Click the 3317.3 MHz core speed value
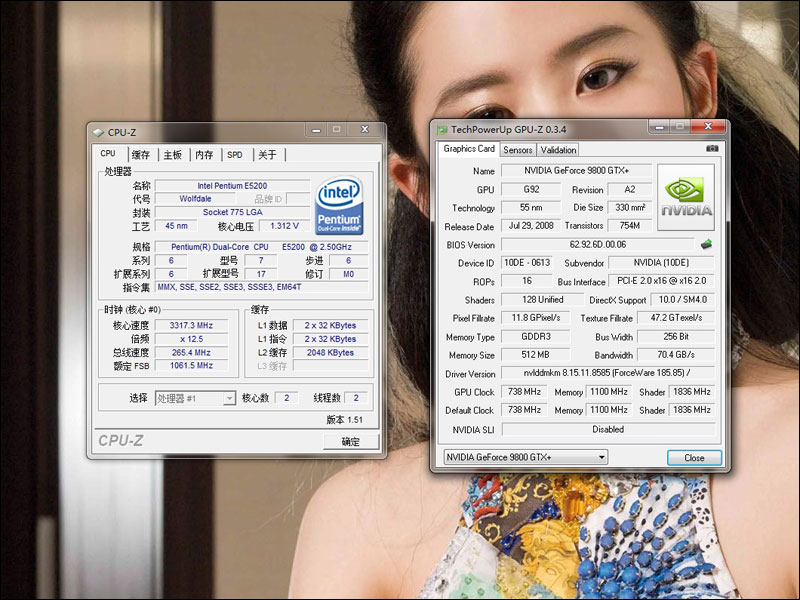 point(191,326)
